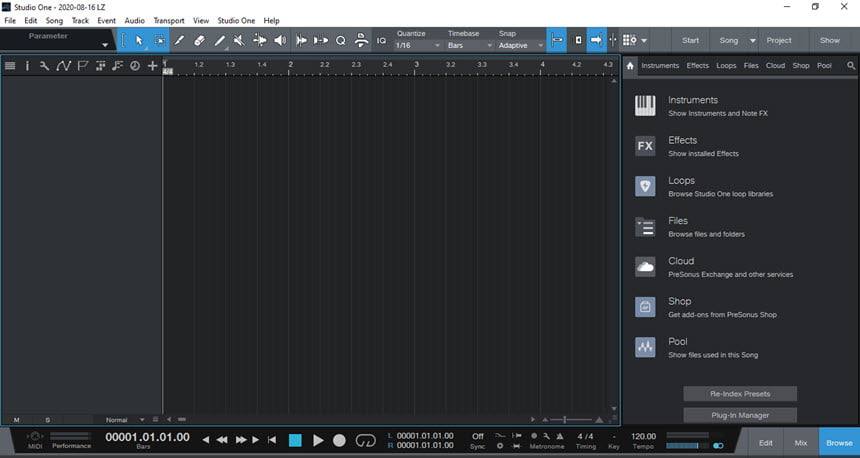Show automation curve icon
Screen dimensions: 860x458
coord(63,66)
